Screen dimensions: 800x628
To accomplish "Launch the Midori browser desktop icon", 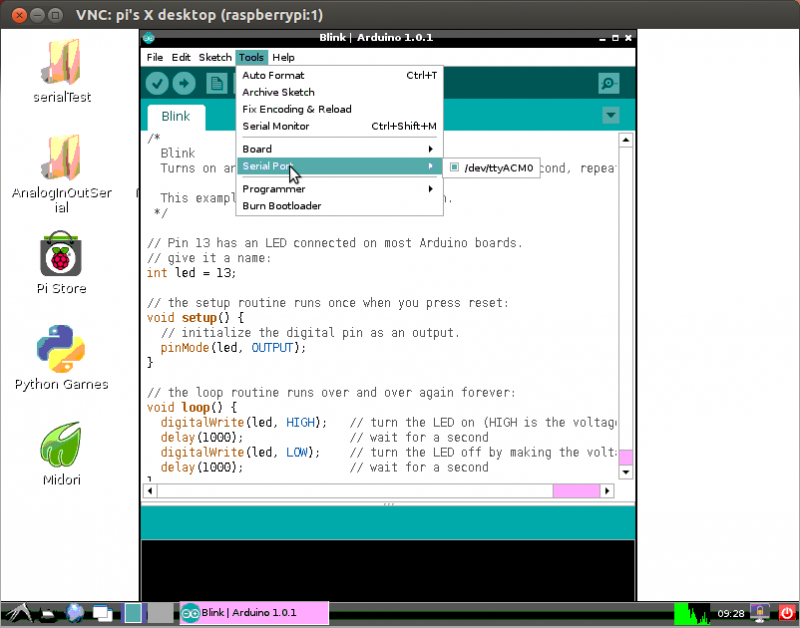I will (61, 444).
